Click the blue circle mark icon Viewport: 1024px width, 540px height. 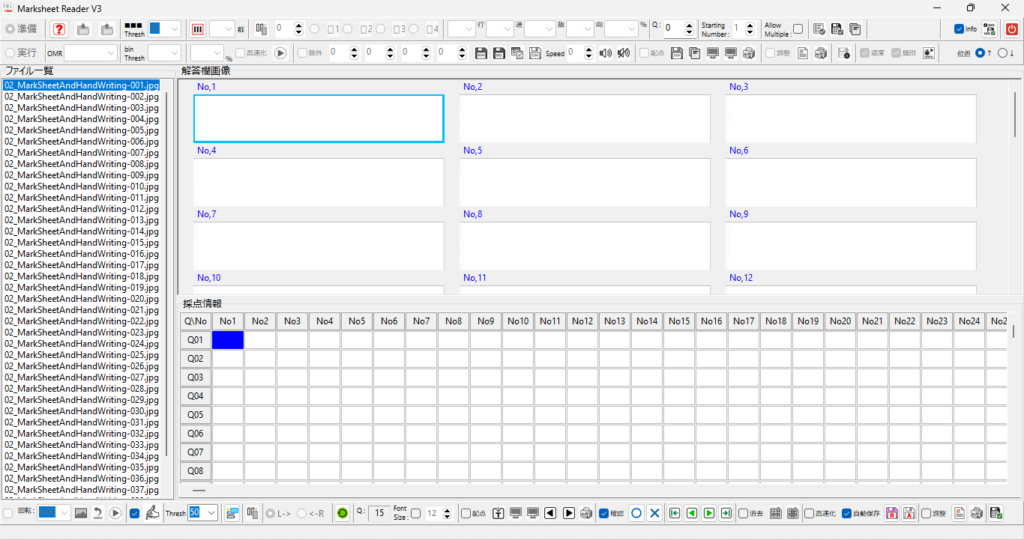[635, 513]
